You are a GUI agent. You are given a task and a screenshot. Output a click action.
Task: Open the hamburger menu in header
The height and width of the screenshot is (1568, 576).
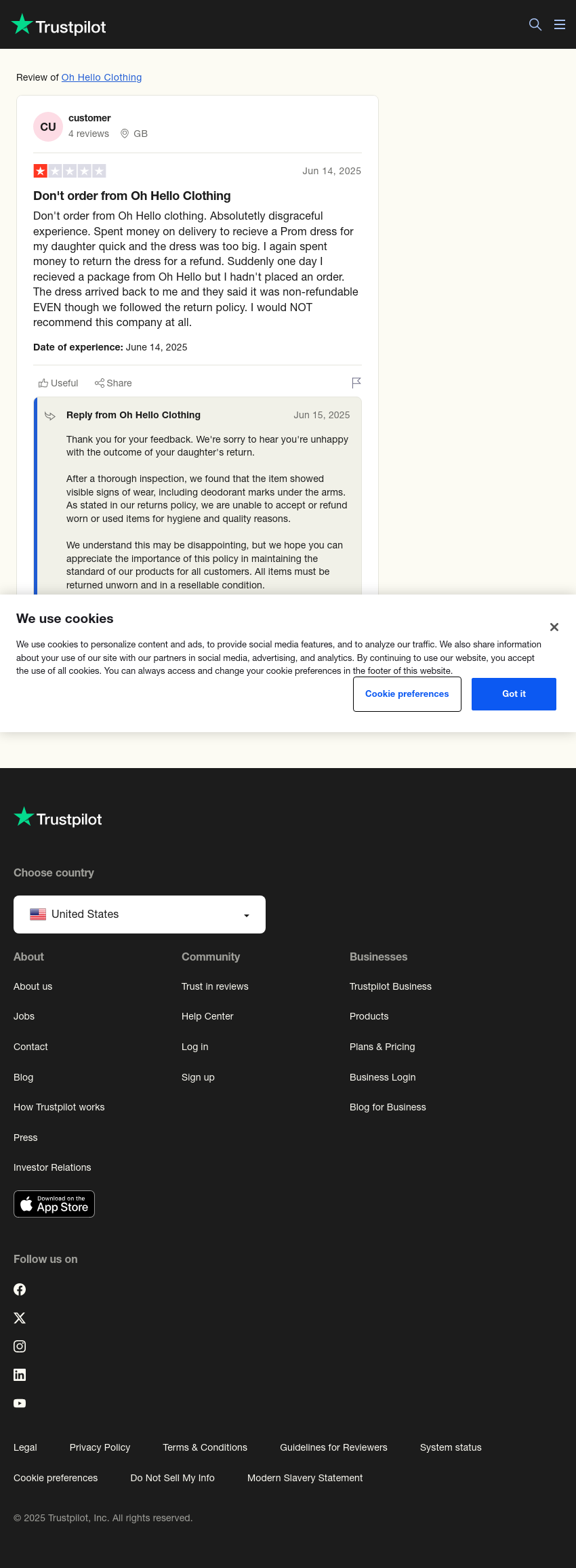[x=560, y=24]
